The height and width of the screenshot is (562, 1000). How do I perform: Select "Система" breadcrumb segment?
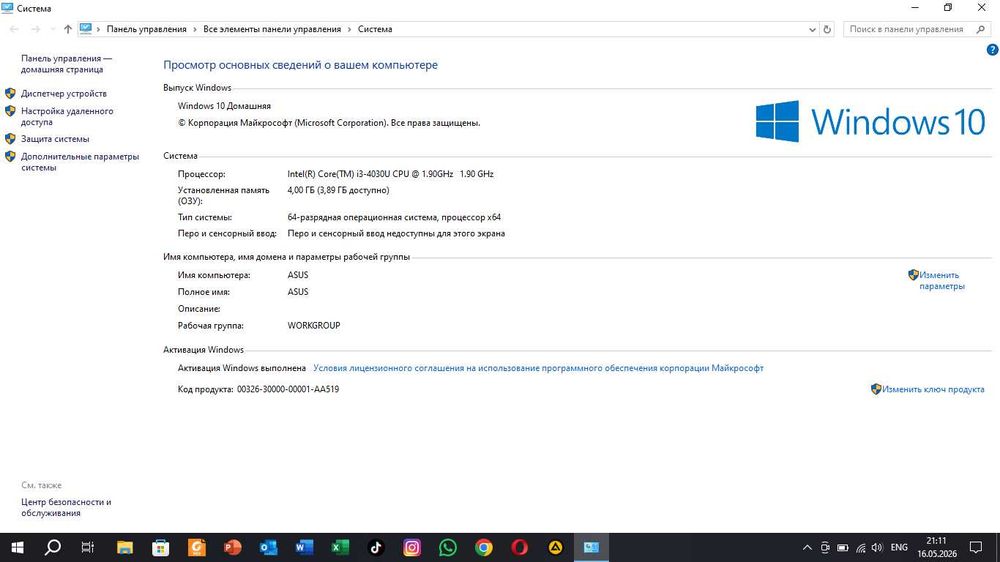(x=375, y=29)
